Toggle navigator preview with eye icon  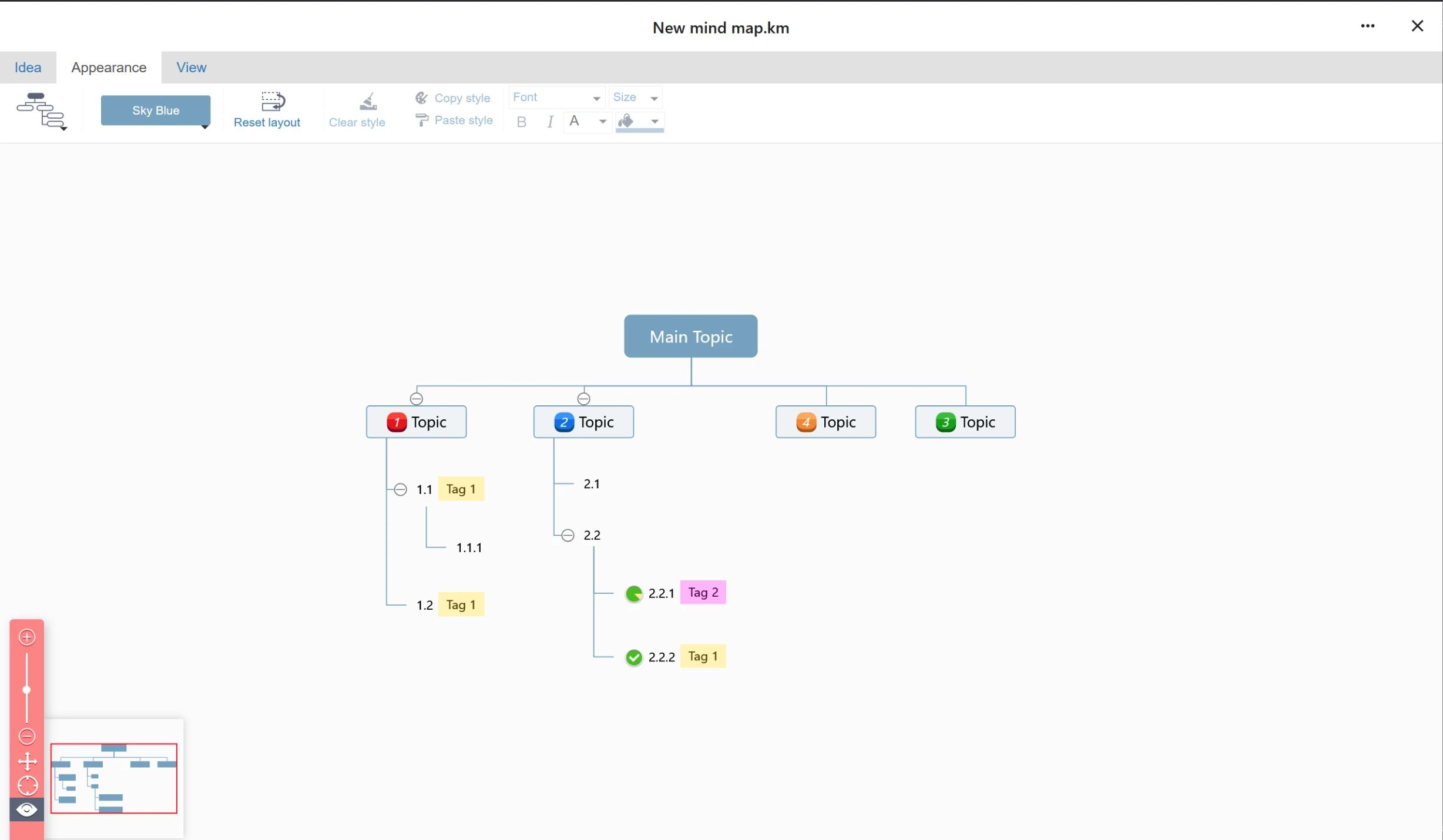tap(26, 810)
